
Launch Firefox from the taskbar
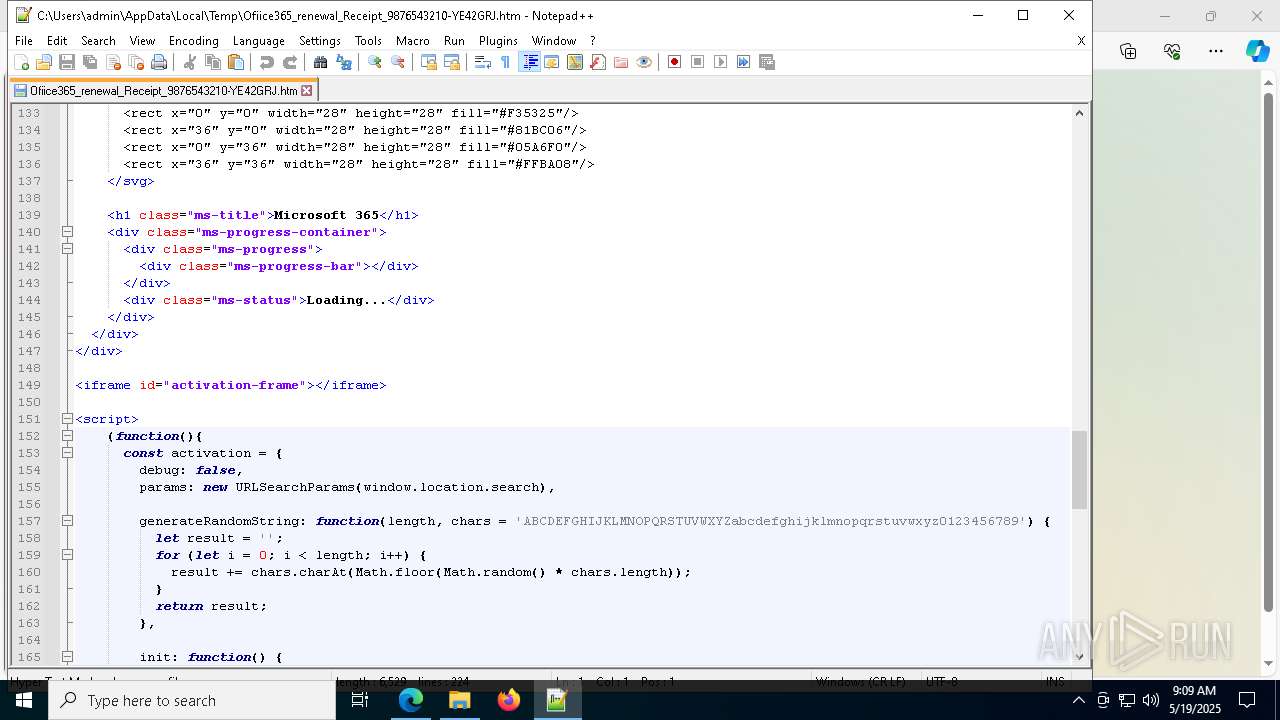point(509,700)
